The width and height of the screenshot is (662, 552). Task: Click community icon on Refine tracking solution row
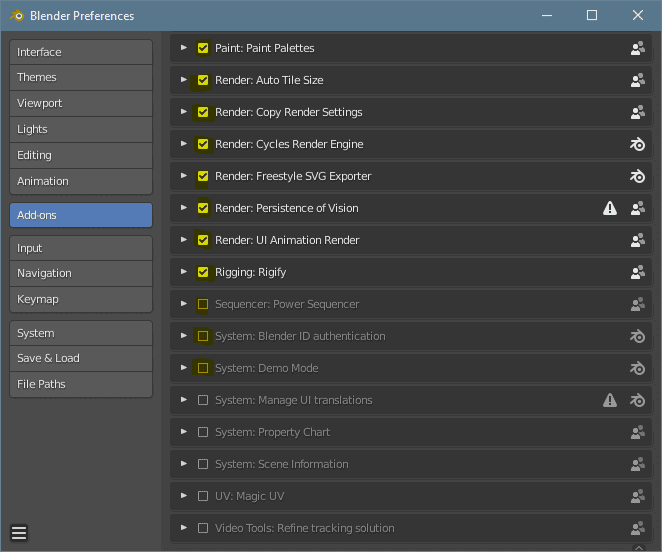(638, 528)
